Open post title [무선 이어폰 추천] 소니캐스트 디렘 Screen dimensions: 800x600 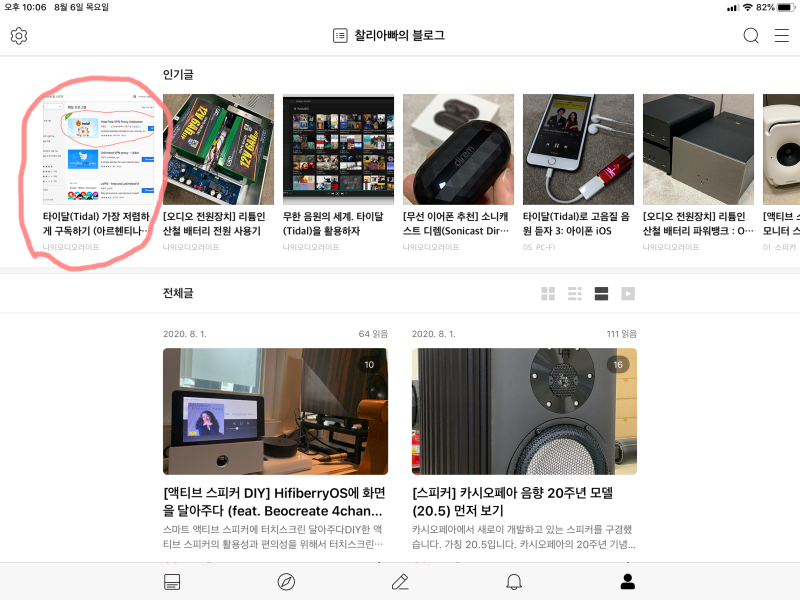456,223
